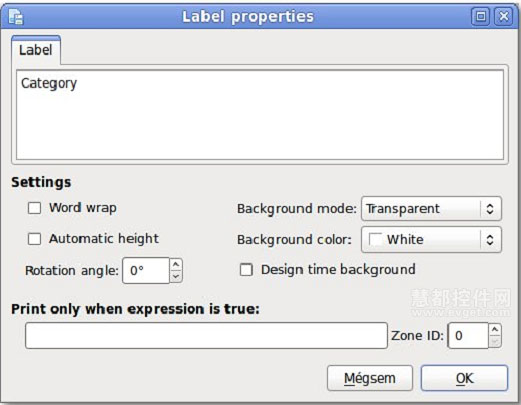This screenshot has width=521, height=405.
Task: Click the maximize window button in title bar
Action: tap(480, 16)
